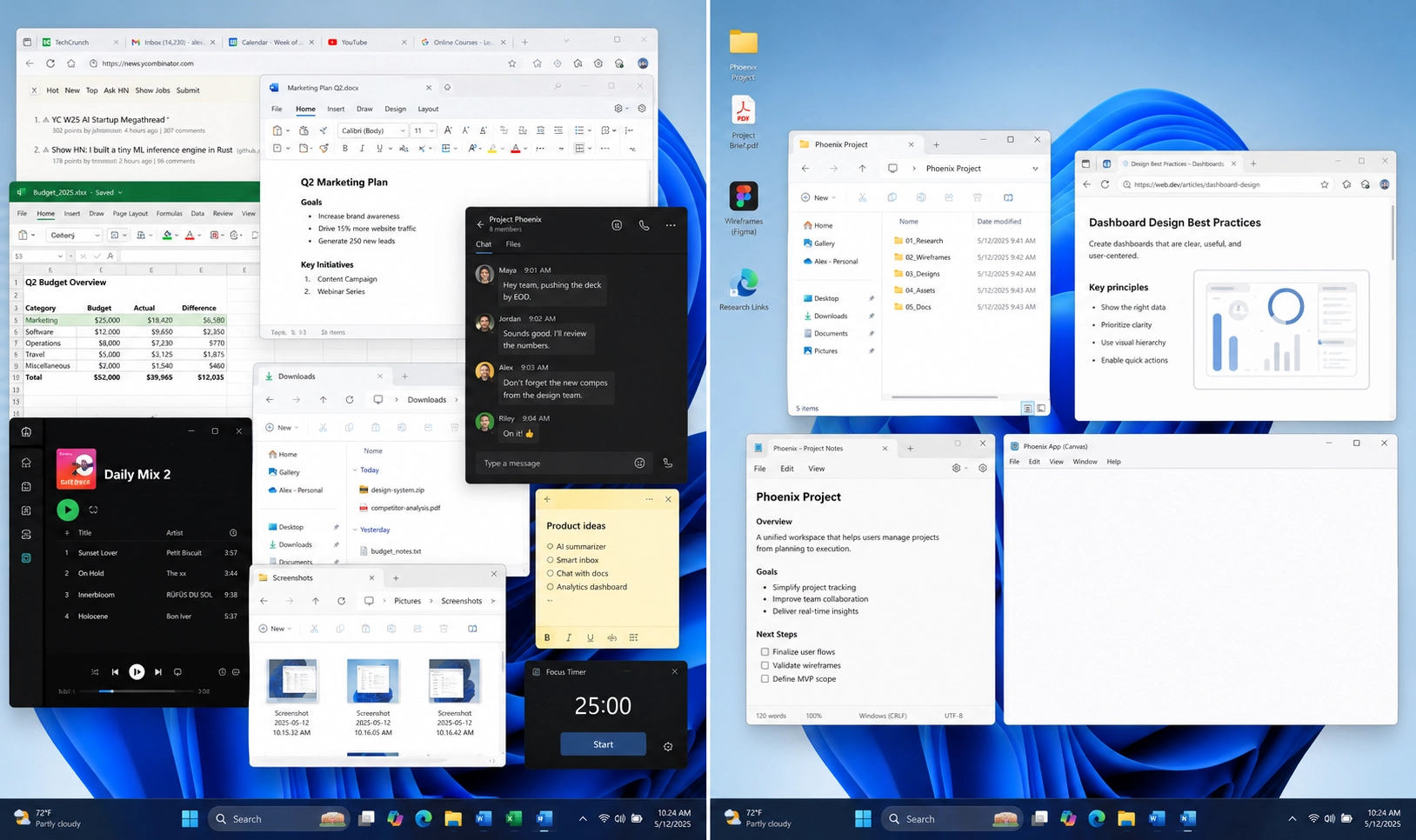This screenshot has width=1416, height=840.
Task: Switch to Files tab in Project Phoenix chat
Action: pos(513,244)
